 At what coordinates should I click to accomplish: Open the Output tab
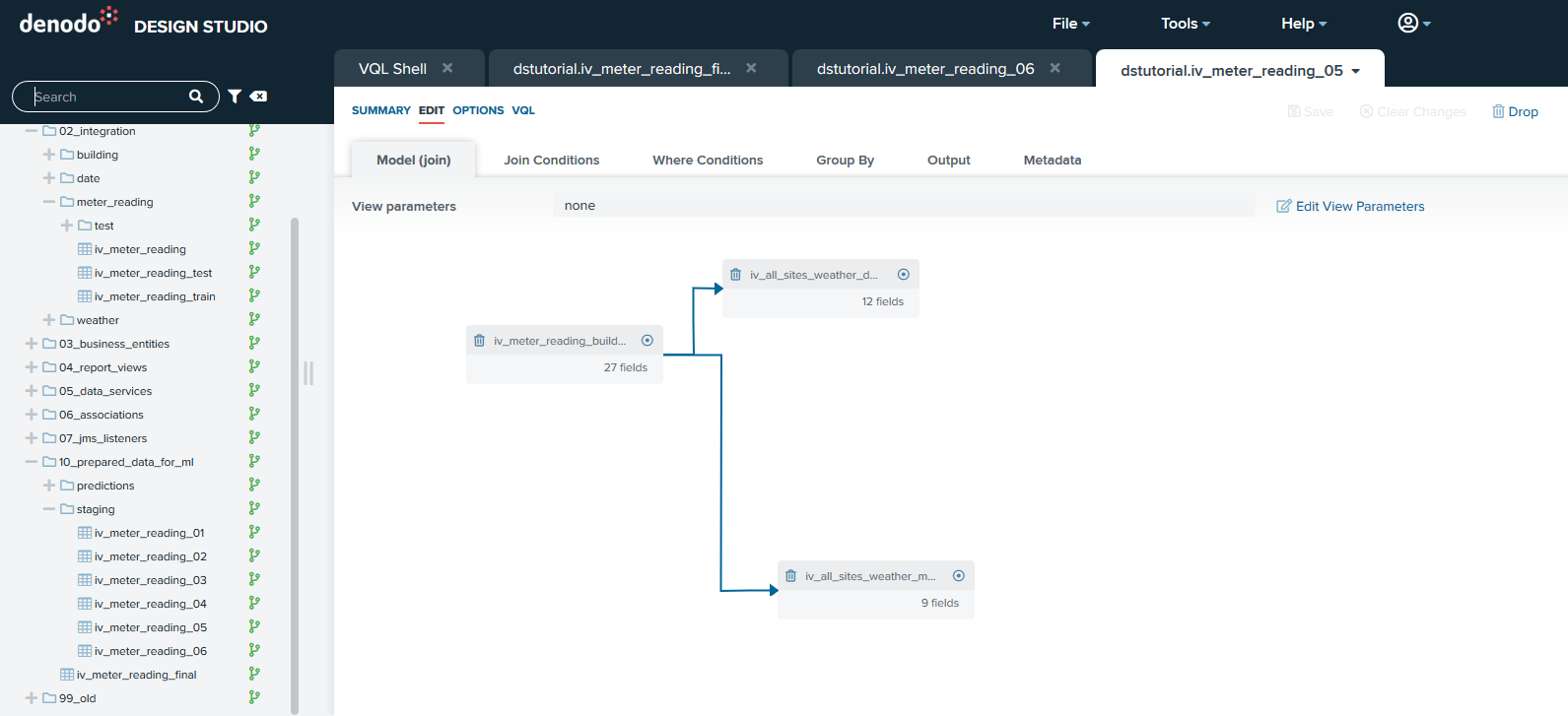pyautogui.click(x=949, y=160)
